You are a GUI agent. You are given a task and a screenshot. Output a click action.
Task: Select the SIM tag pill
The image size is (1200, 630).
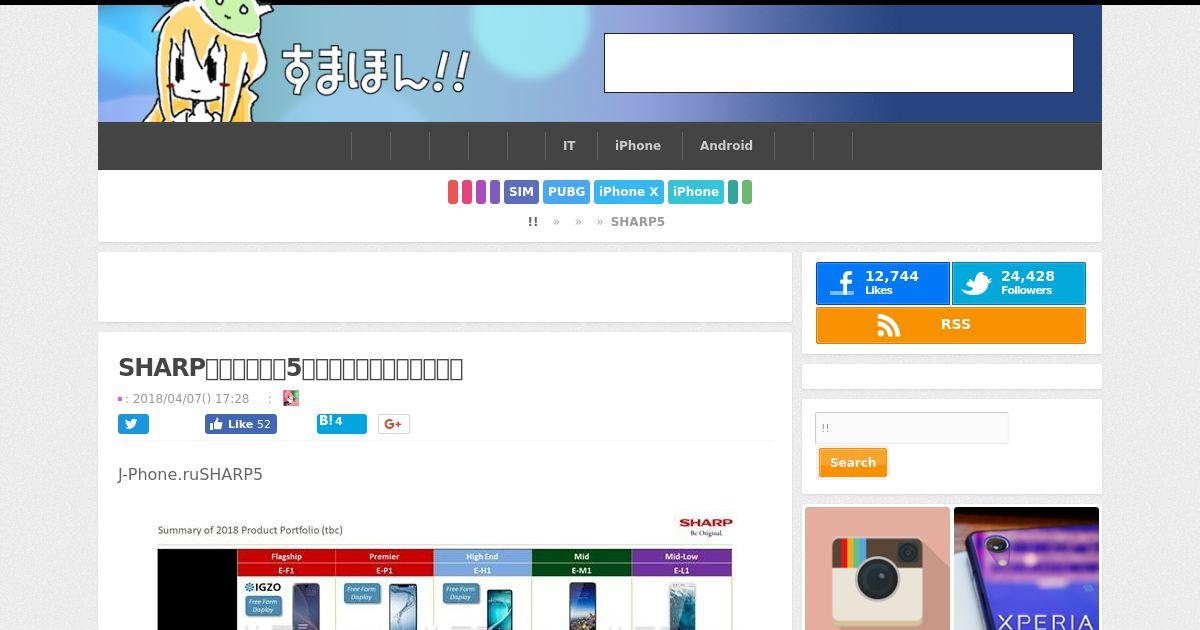pyautogui.click(x=521, y=192)
